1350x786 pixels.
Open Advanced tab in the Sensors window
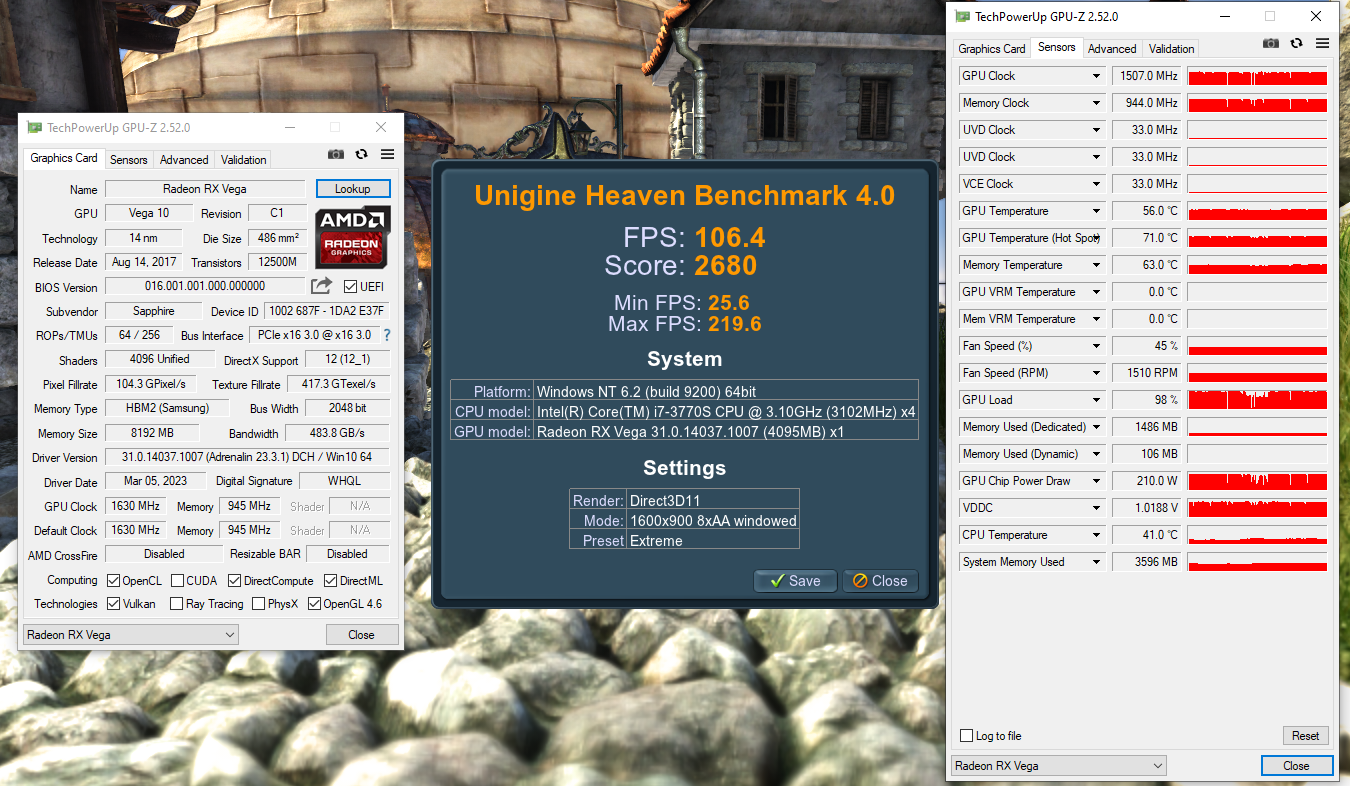tap(1112, 49)
